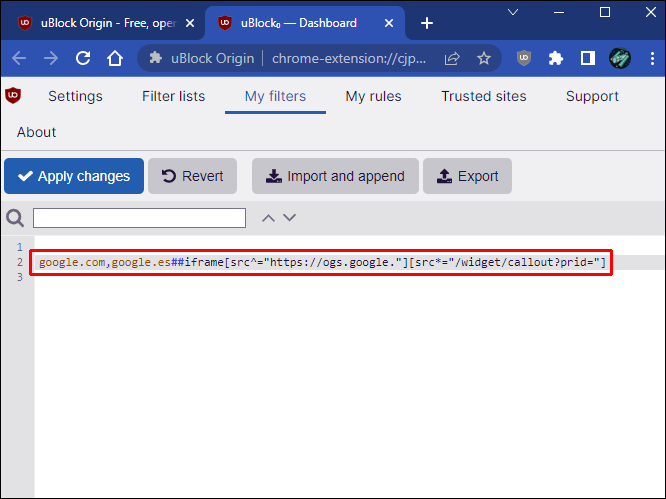This screenshot has height=499, width=666.
Task: Revert the filter edits
Action: click(192, 176)
